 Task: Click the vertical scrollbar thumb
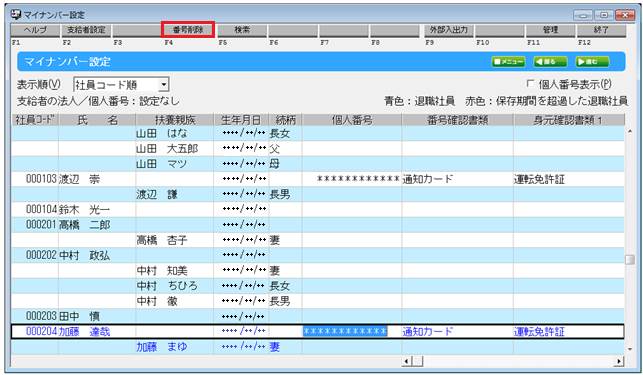(x=630, y=259)
